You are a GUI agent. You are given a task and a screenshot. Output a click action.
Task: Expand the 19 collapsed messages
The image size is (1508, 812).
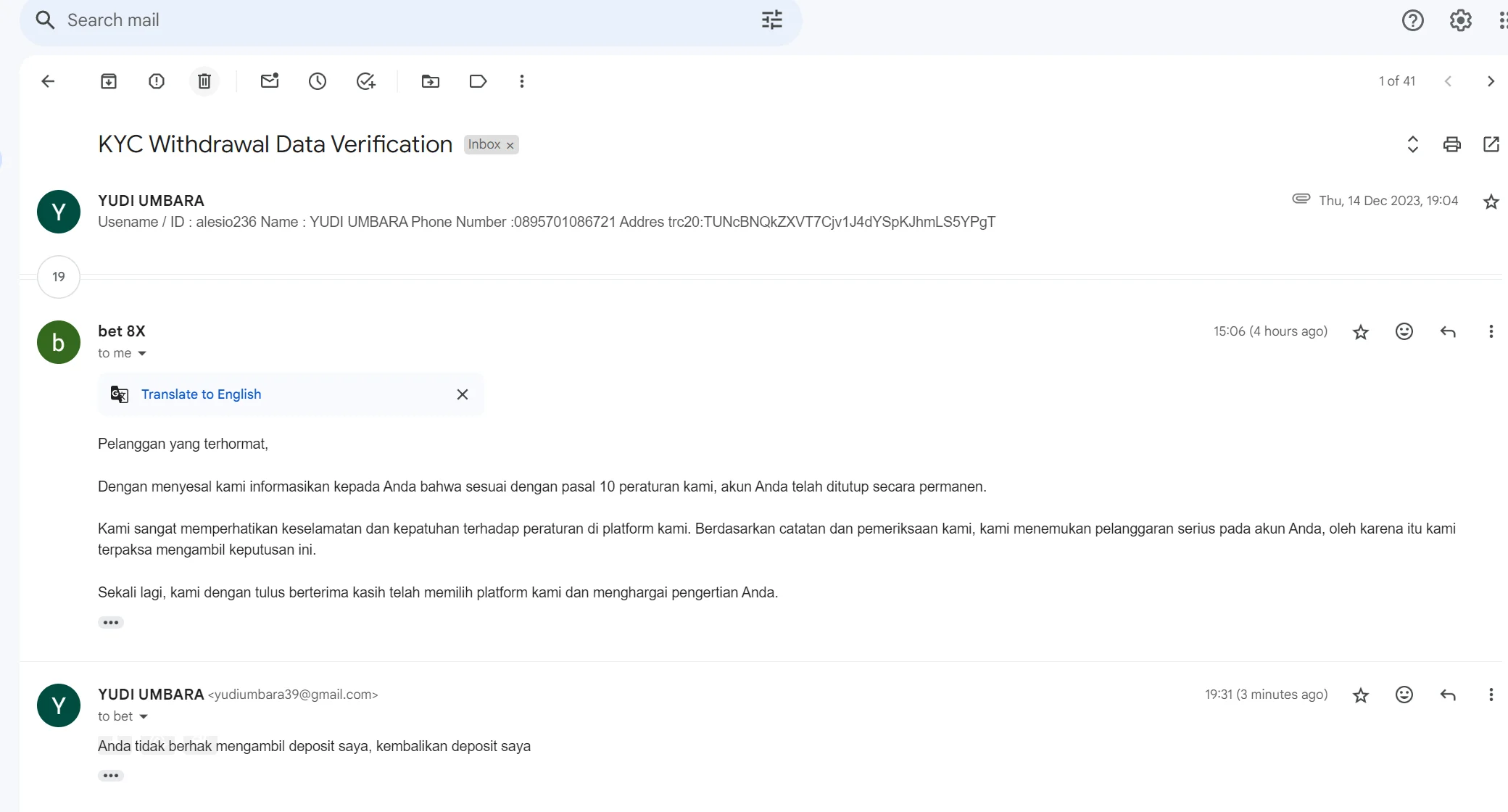point(58,277)
